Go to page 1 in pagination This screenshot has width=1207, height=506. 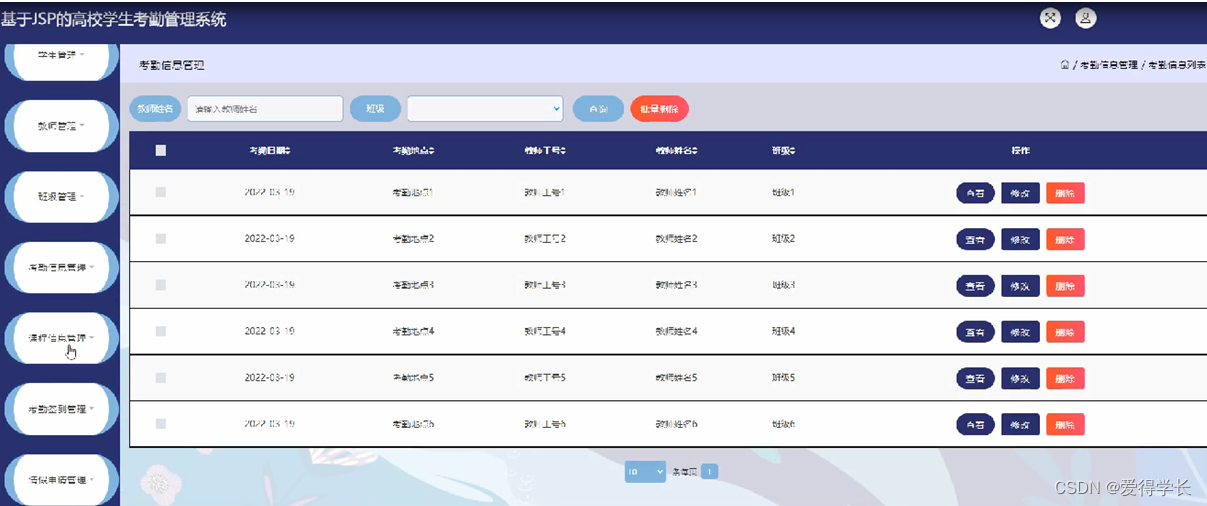coord(709,471)
